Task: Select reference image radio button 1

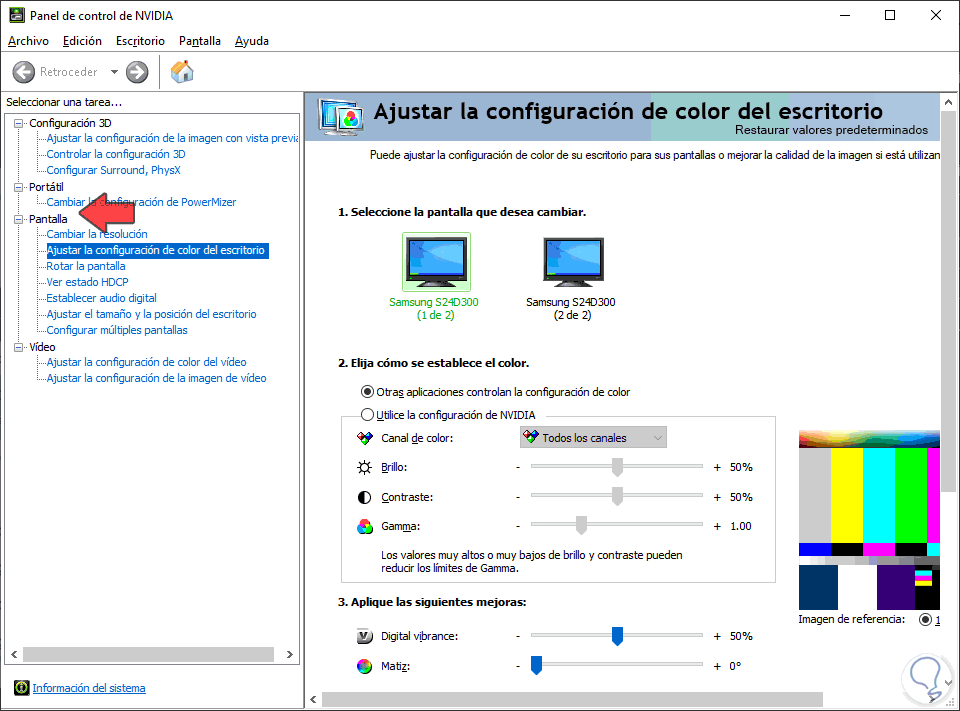Action: pos(925,620)
